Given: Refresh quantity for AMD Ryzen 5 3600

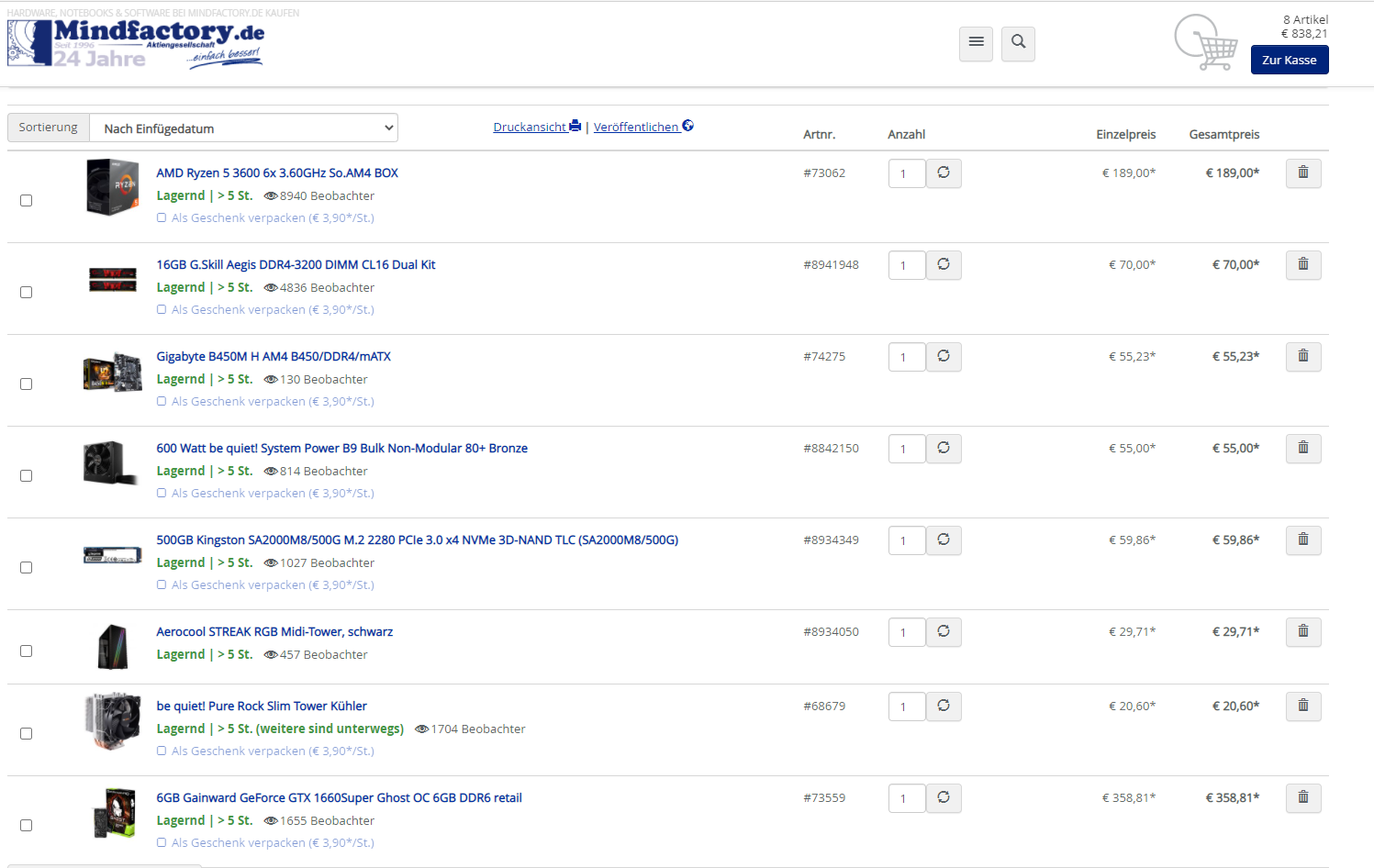Looking at the screenshot, I should point(944,172).
